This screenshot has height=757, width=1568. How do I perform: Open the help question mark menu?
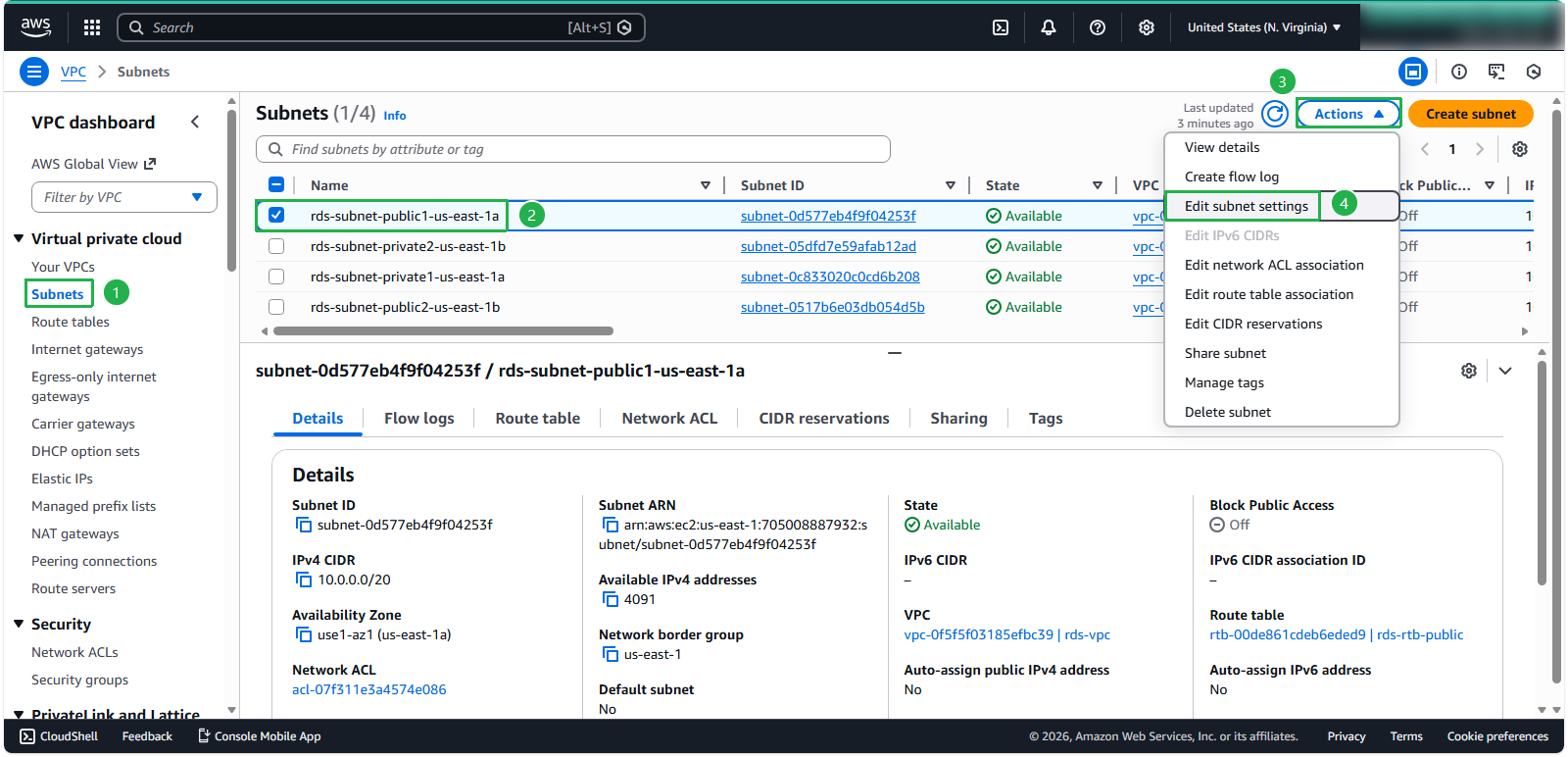click(1098, 27)
